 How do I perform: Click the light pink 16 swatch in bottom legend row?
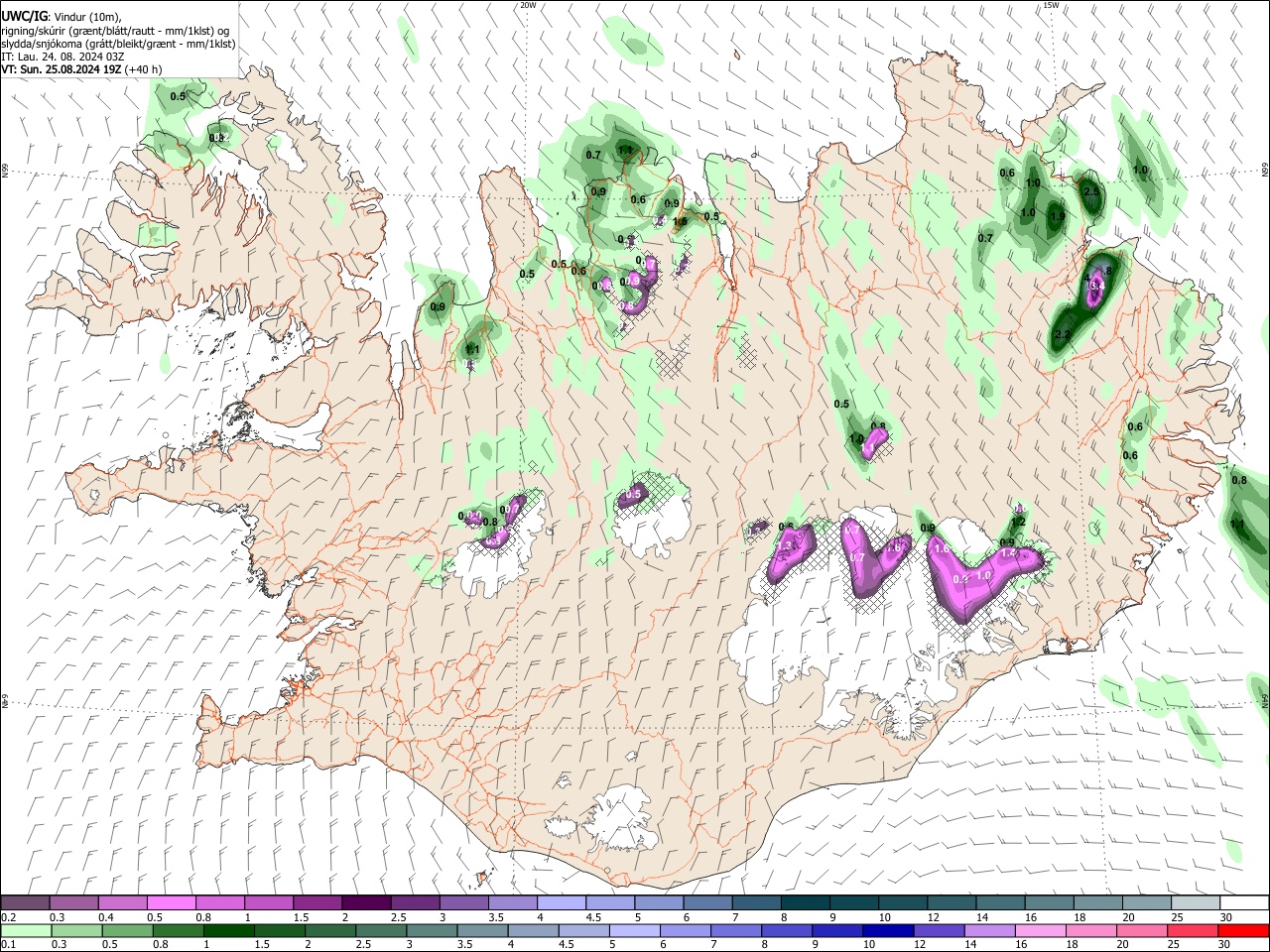pyautogui.click(x=1040, y=931)
